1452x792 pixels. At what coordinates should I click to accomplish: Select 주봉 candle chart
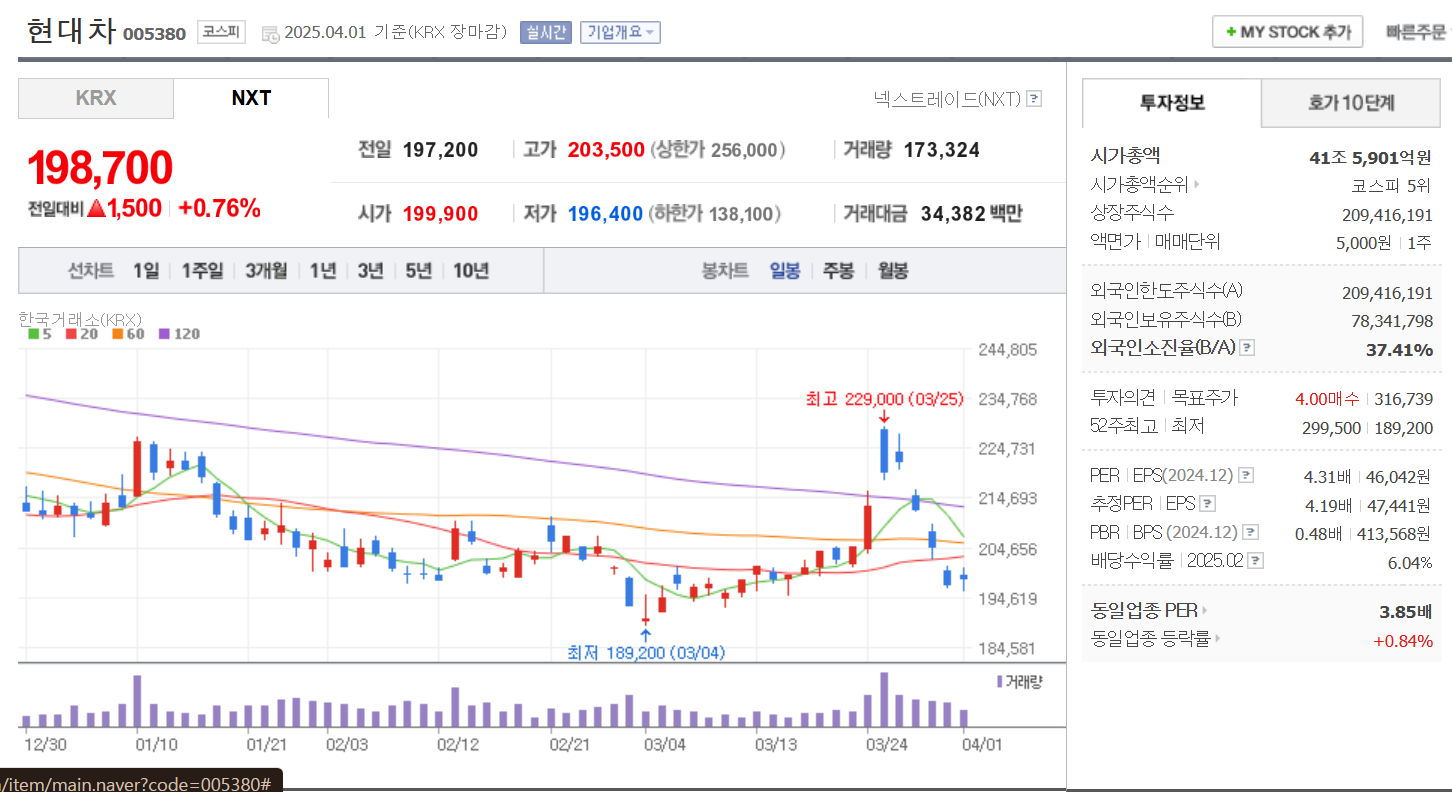(x=838, y=271)
